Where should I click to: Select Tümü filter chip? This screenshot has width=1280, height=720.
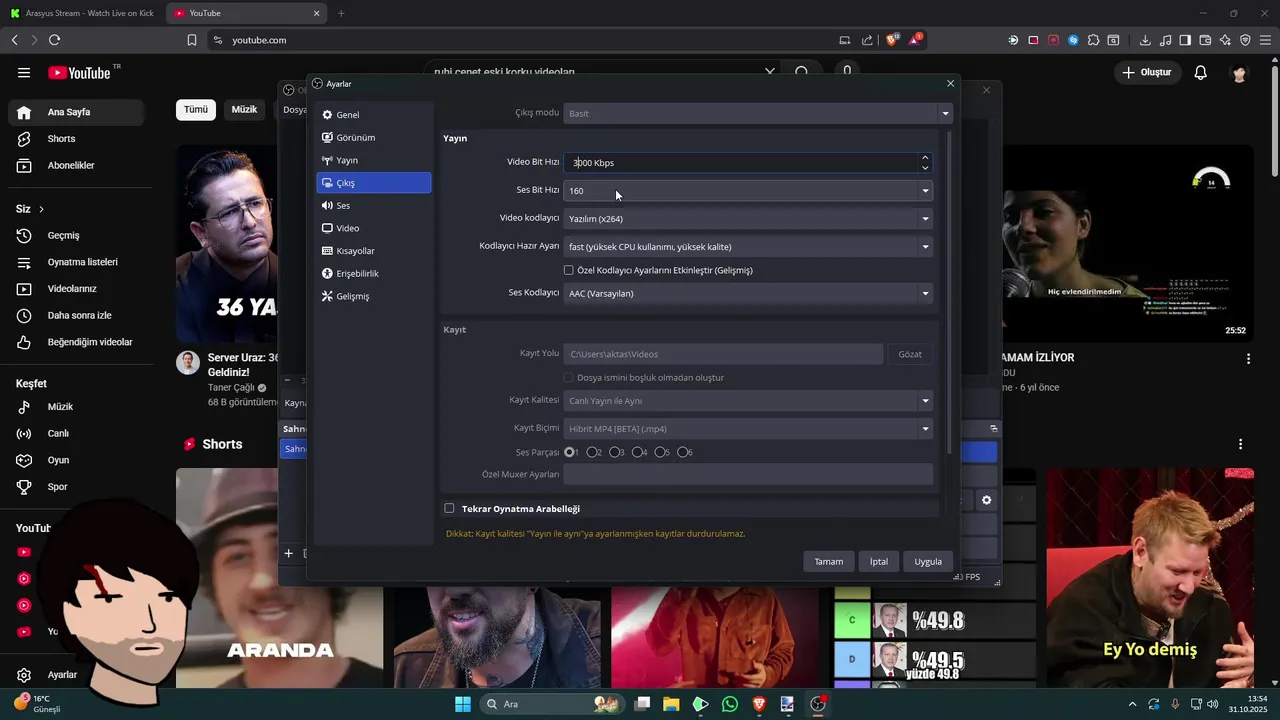(x=196, y=110)
